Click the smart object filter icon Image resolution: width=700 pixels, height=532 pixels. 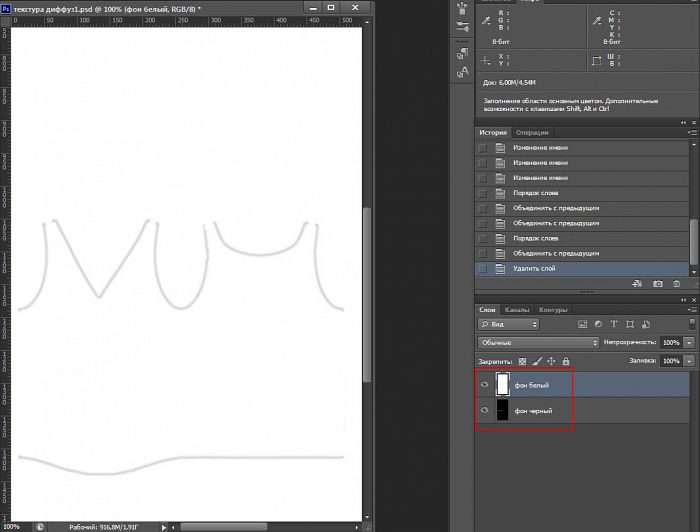[644, 324]
